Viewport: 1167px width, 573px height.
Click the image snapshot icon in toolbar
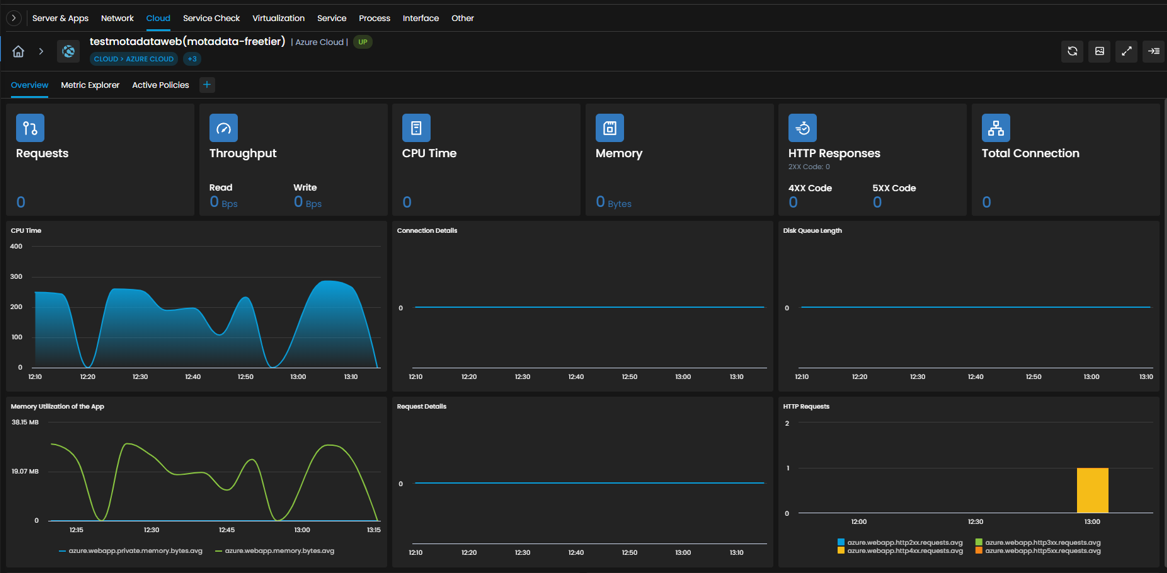[x=1099, y=51]
